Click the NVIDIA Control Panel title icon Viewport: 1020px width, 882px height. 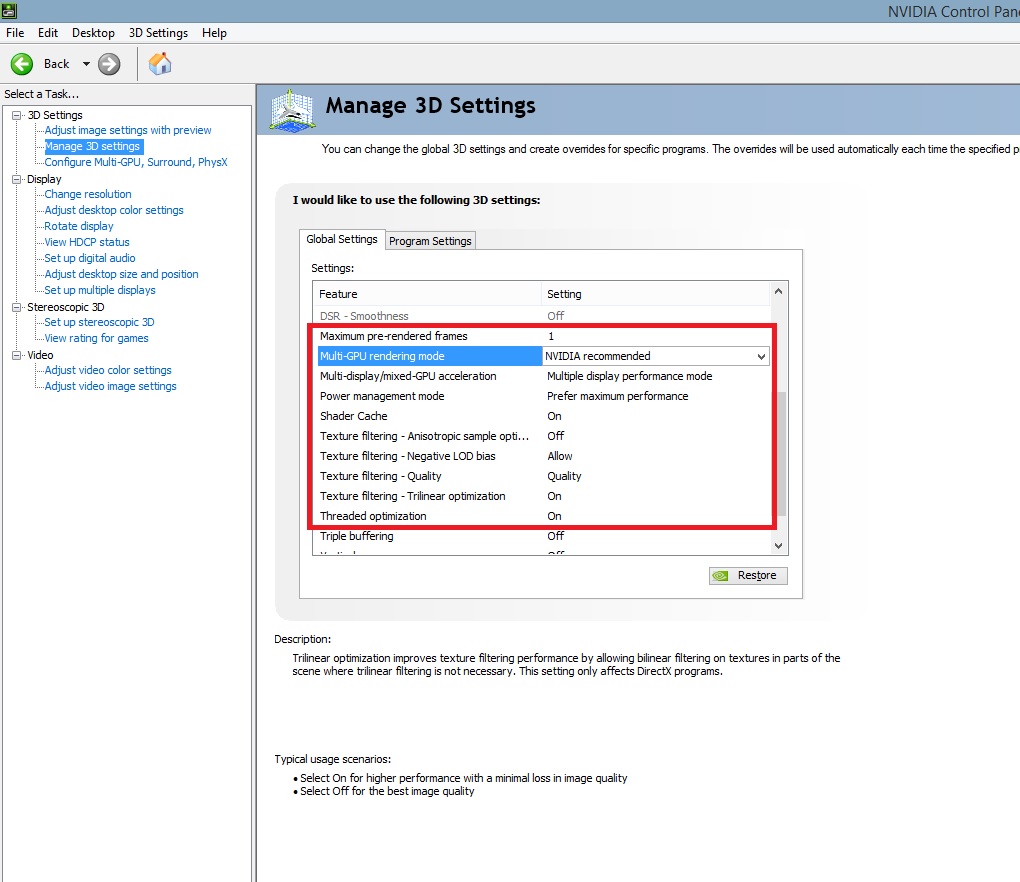click(8, 10)
